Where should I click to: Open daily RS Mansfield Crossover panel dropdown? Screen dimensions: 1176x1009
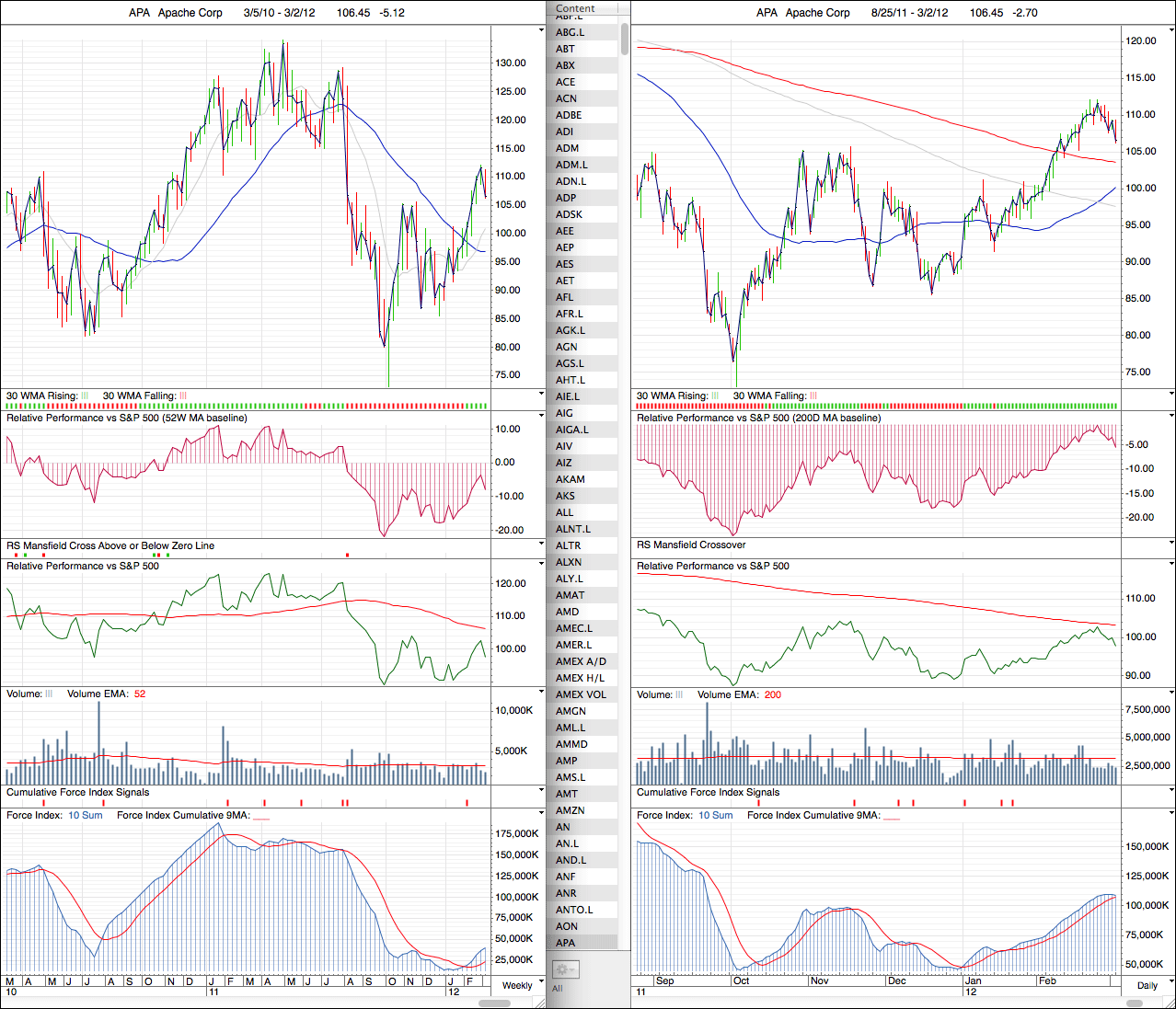click(x=1171, y=543)
